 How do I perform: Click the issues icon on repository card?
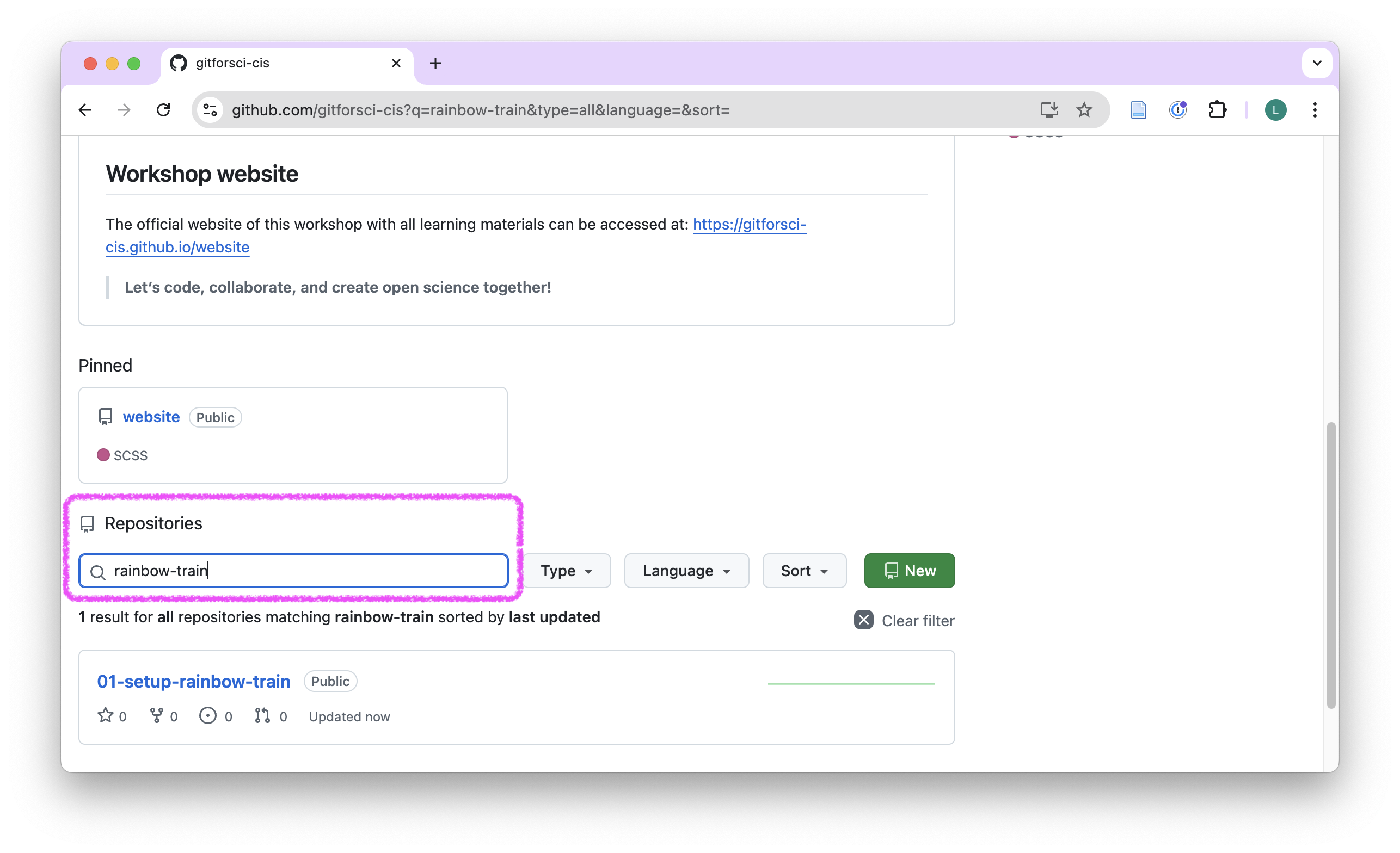pos(207,715)
